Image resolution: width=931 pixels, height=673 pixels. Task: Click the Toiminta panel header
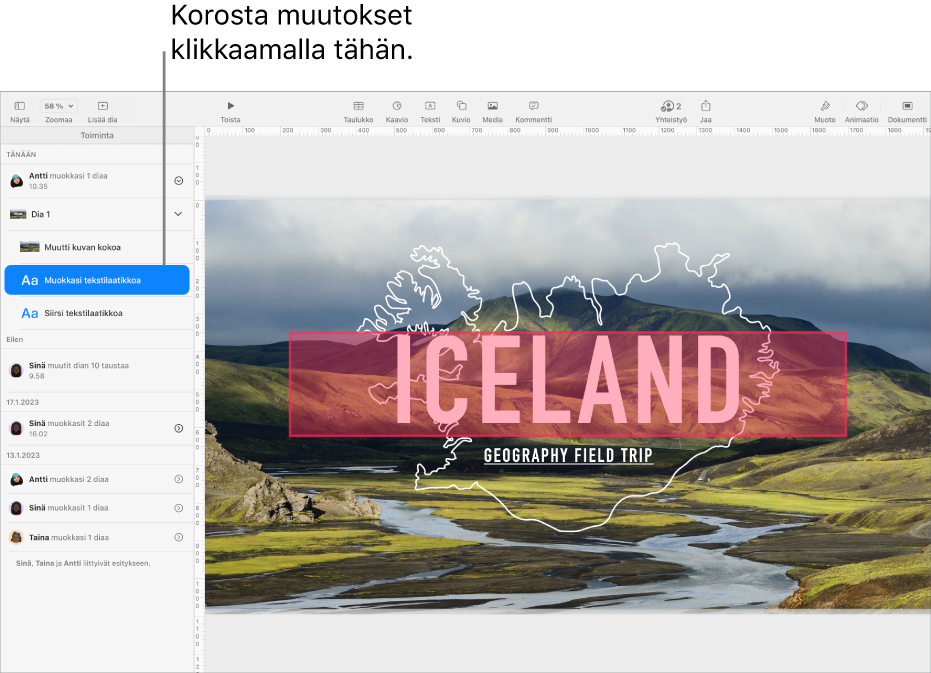[x=97, y=135]
